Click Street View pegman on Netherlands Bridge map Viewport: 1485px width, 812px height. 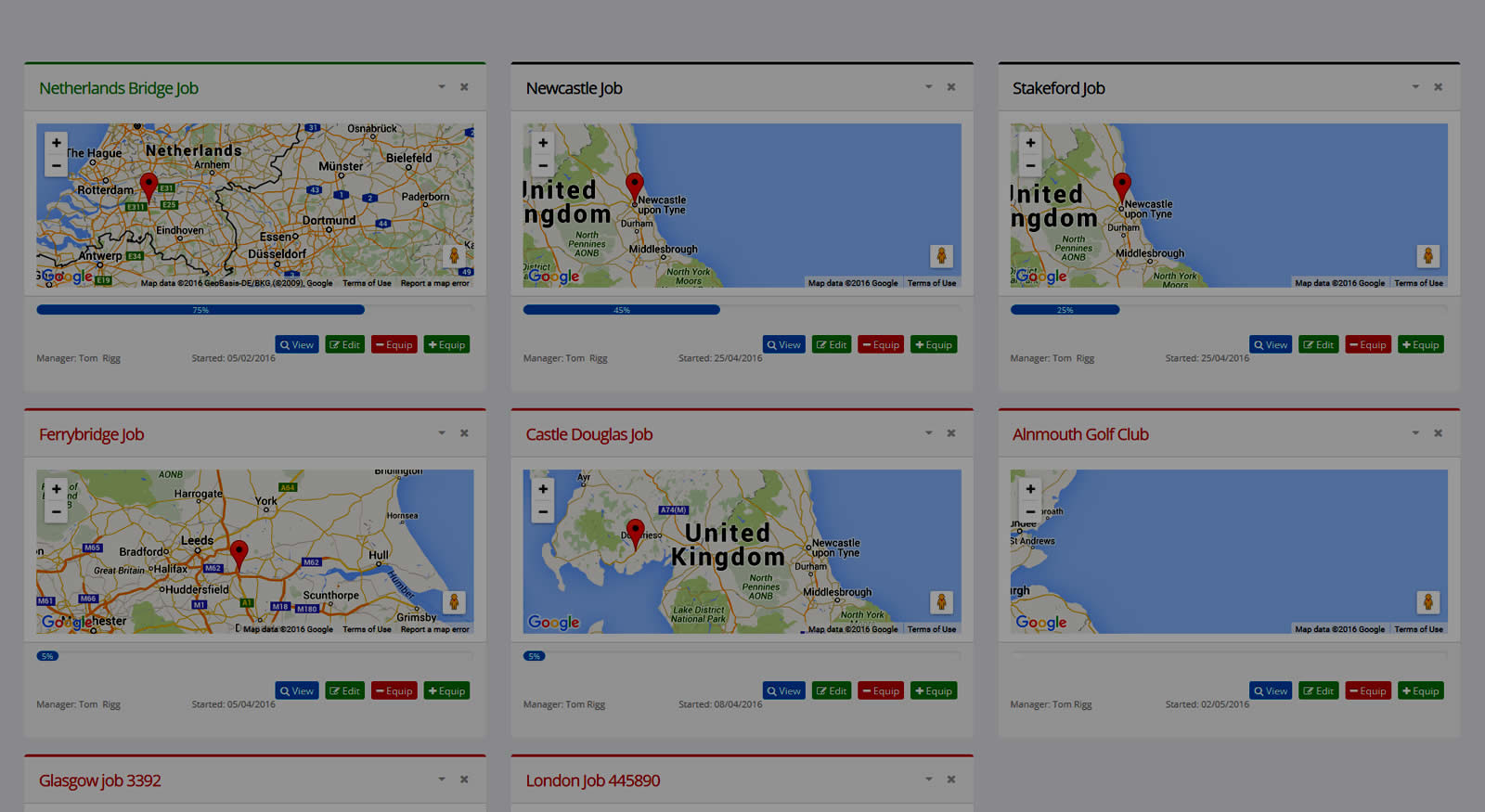tap(454, 256)
